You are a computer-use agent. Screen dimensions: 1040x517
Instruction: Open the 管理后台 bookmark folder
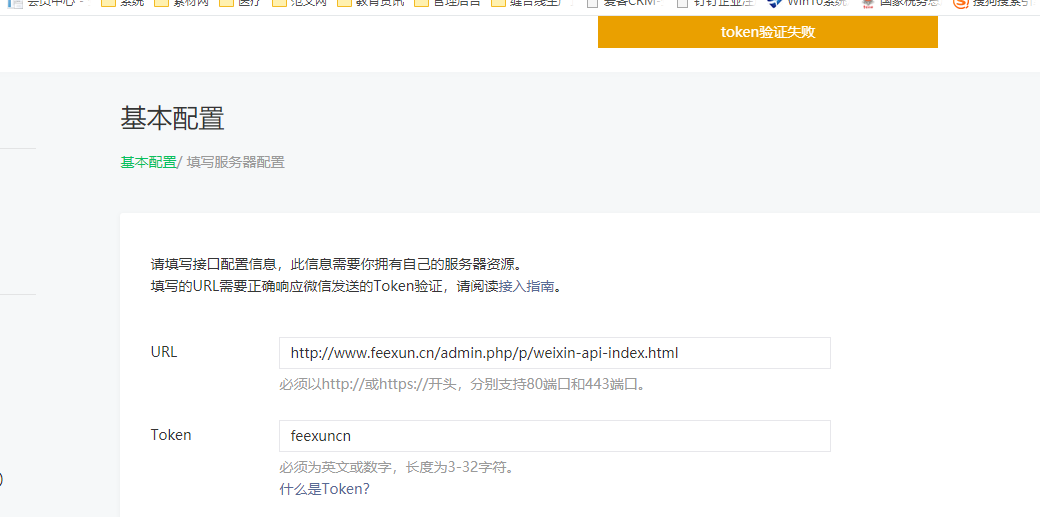click(446, 3)
